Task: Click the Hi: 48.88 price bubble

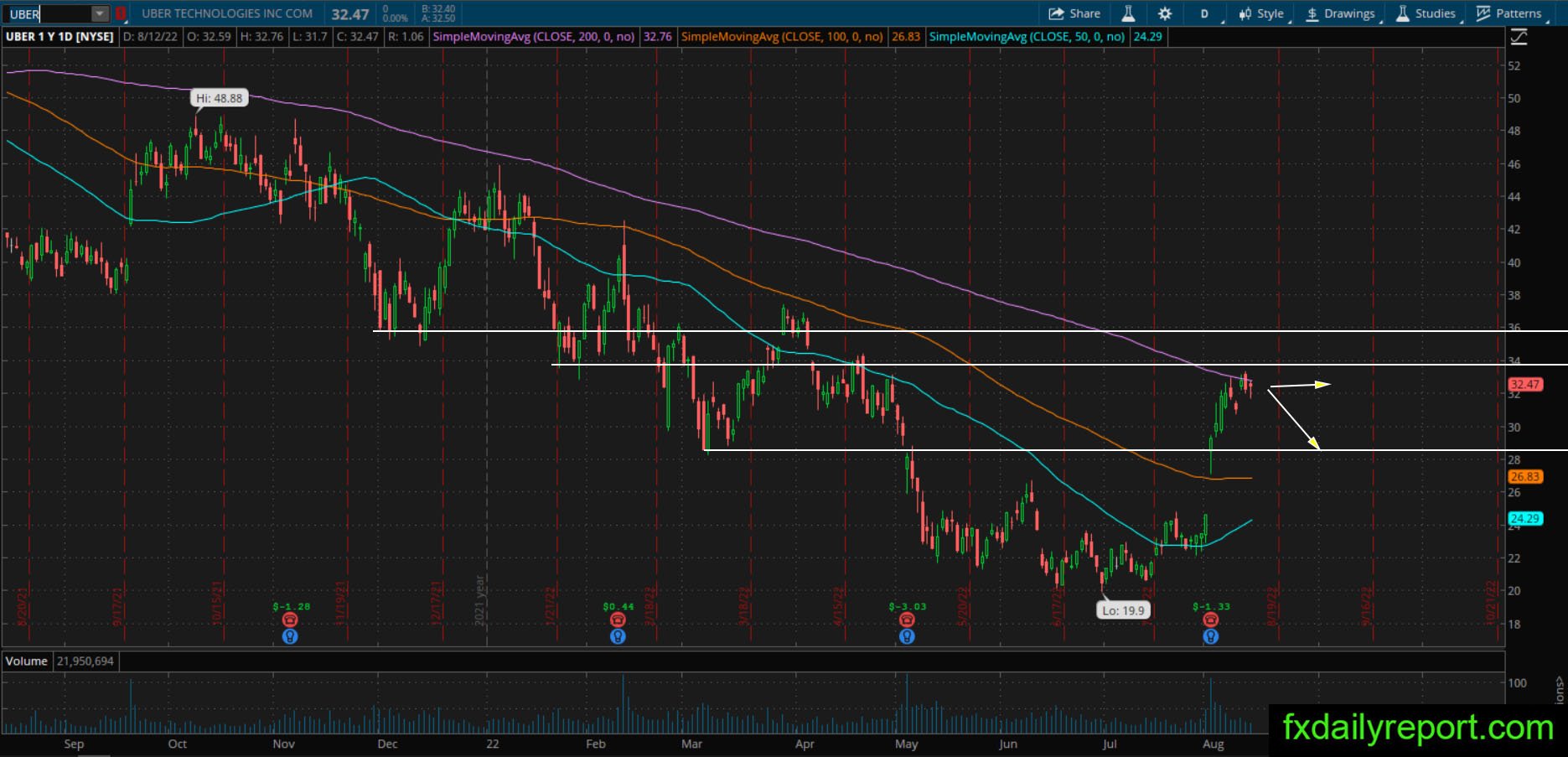Action: pyautogui.click(x=219, y=98)
